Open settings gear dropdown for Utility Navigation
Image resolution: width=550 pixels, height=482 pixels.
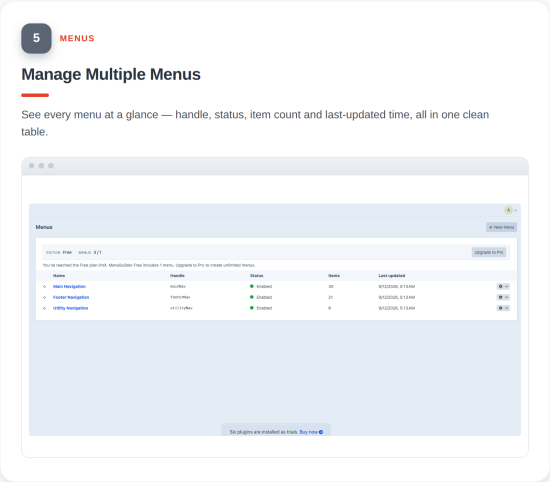[x=503, y=308]
